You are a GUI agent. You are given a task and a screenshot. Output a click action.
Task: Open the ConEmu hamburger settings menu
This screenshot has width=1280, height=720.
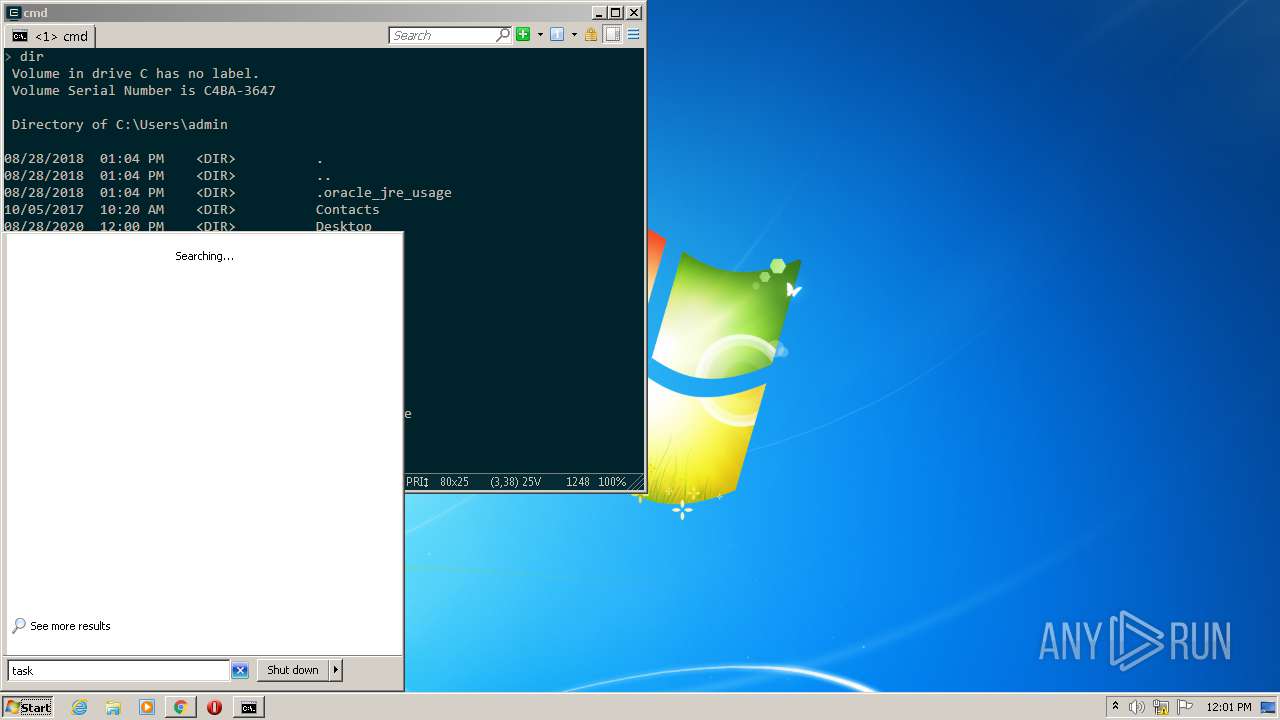633,35
